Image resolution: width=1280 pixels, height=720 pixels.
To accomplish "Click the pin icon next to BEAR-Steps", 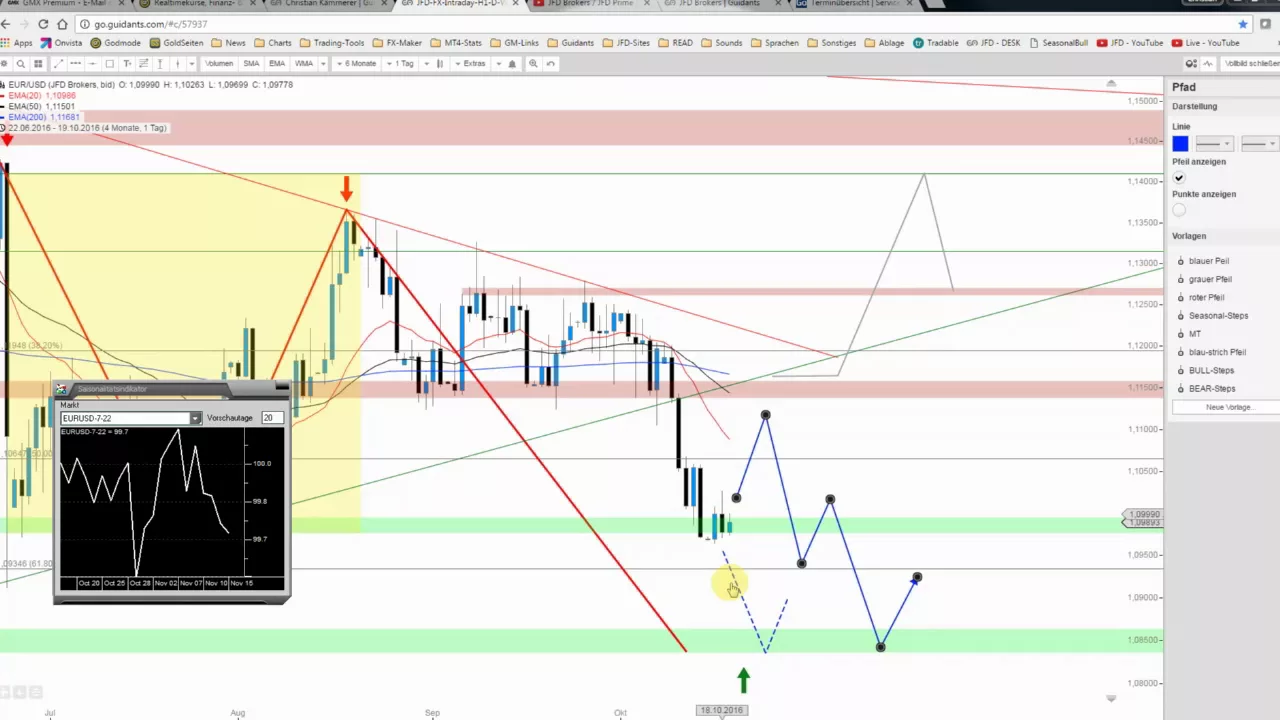I will (1181, 388).
